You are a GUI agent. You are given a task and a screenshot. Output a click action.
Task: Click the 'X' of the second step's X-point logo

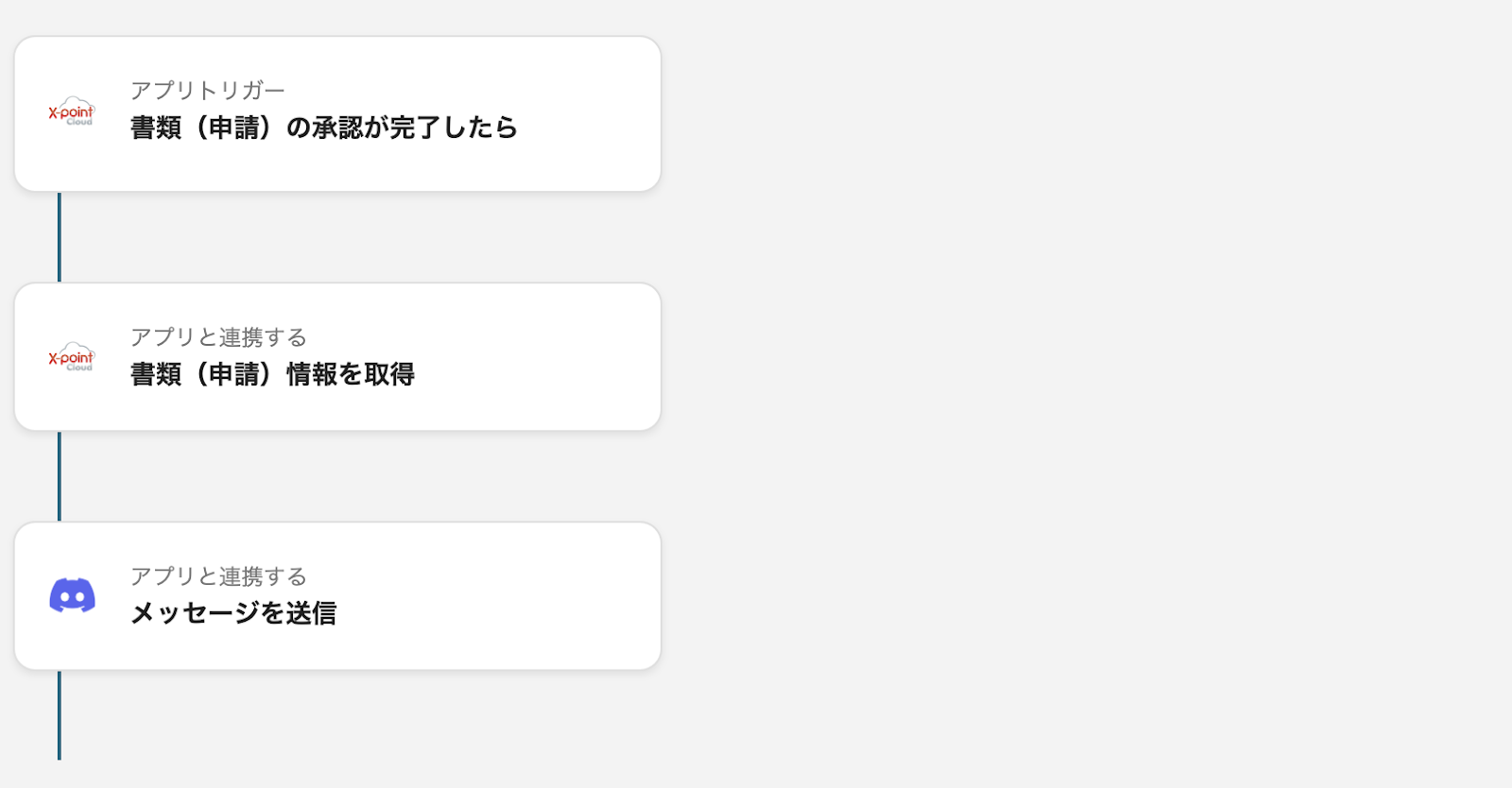point(53,358)
